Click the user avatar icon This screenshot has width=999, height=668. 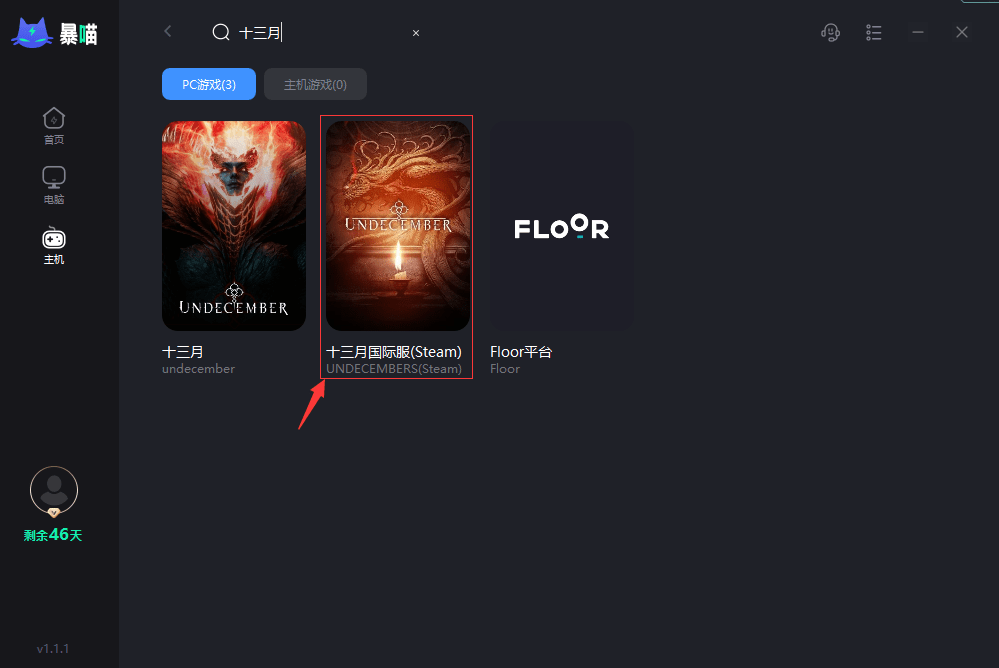click(x=54, y=490)
